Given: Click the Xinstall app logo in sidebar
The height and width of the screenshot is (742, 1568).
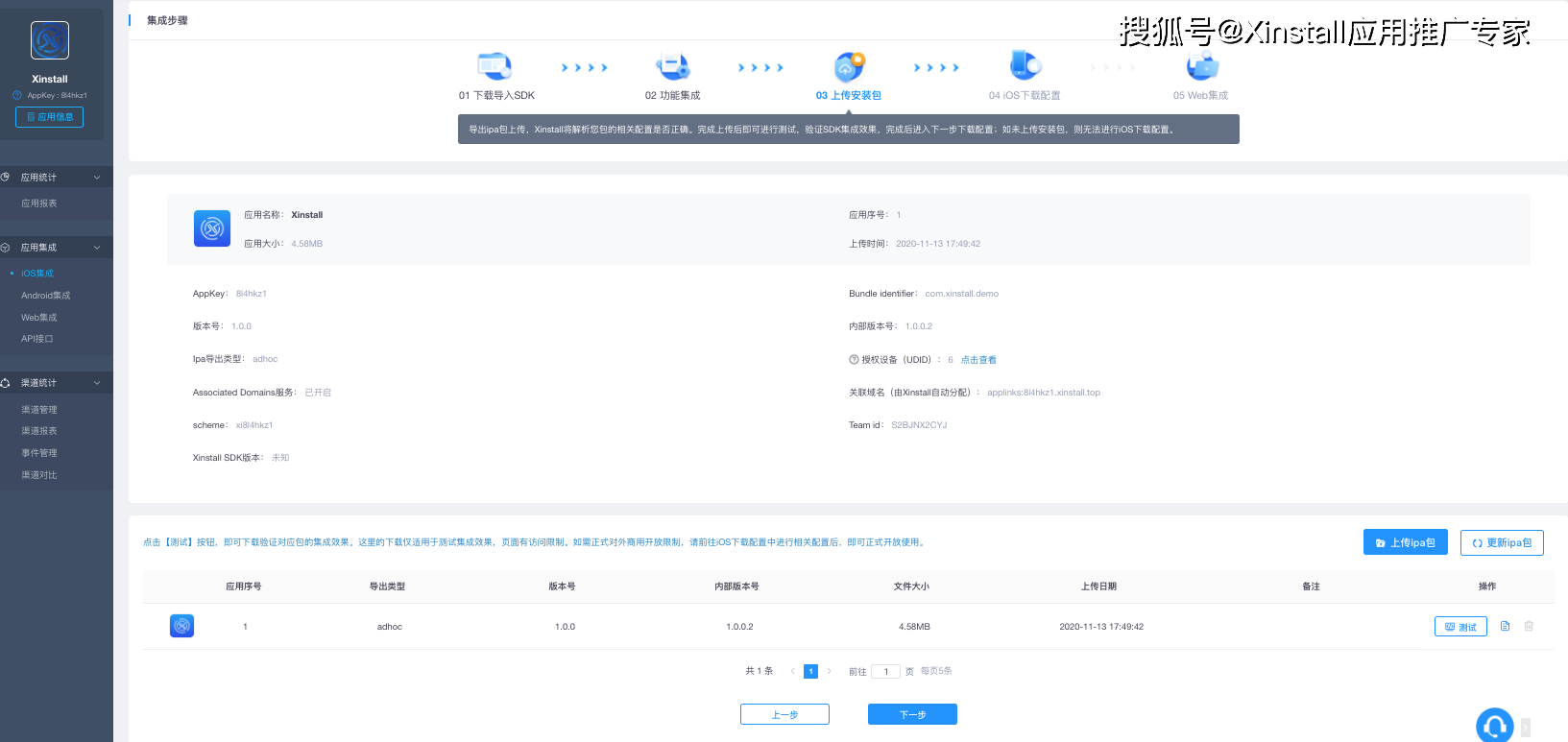Looking at the screenshot, I should pos(50,40).
